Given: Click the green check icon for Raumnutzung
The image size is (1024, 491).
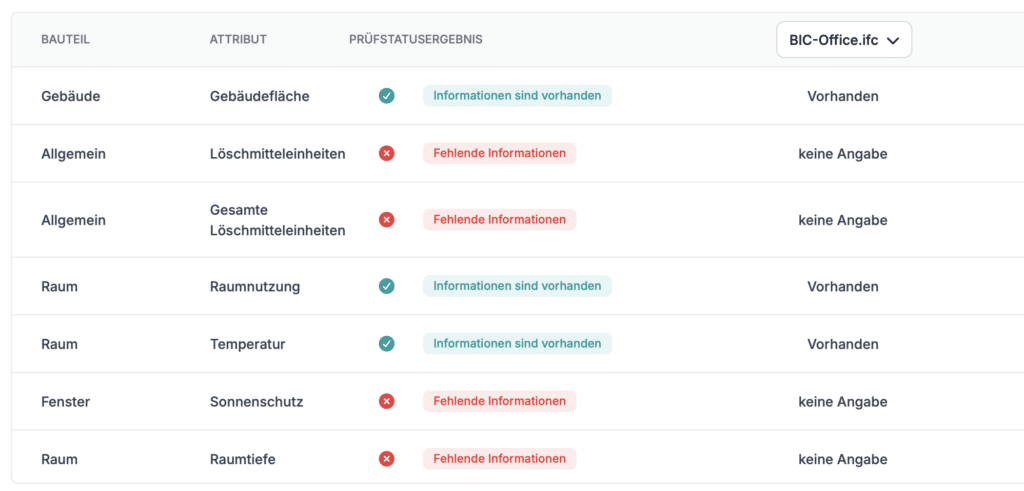Looking at the screenshot, I should coord(387,286).
